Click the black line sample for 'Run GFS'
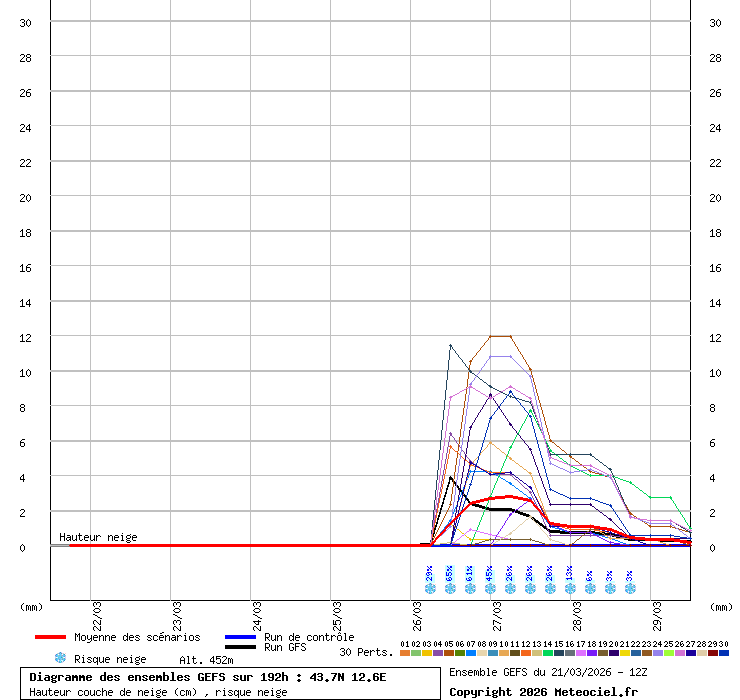740x700 pixels. (x=240, y=647)
